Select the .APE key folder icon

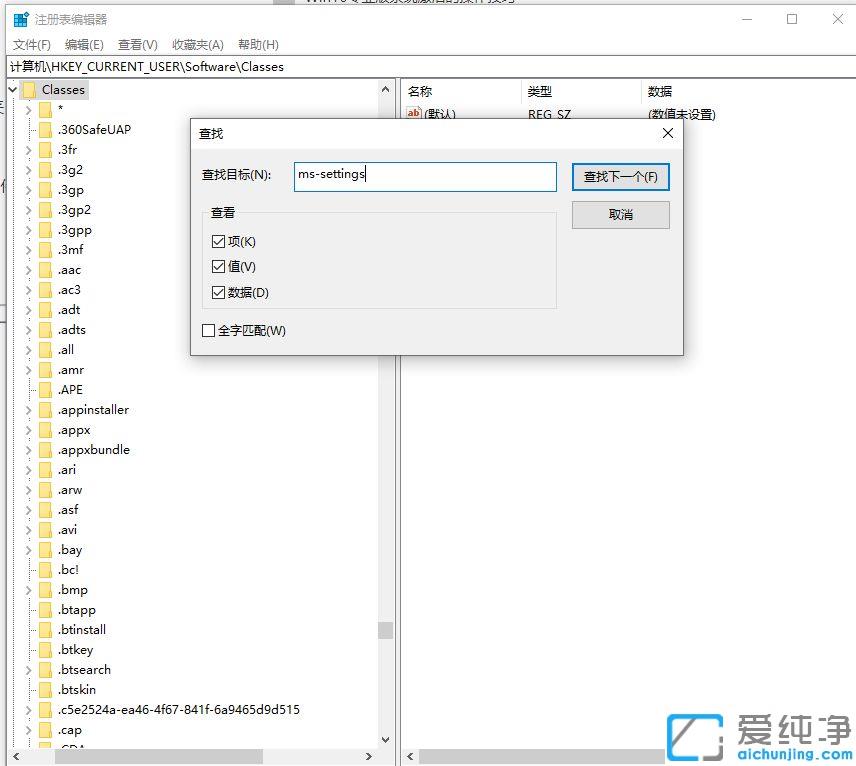(x=44, y=390)
